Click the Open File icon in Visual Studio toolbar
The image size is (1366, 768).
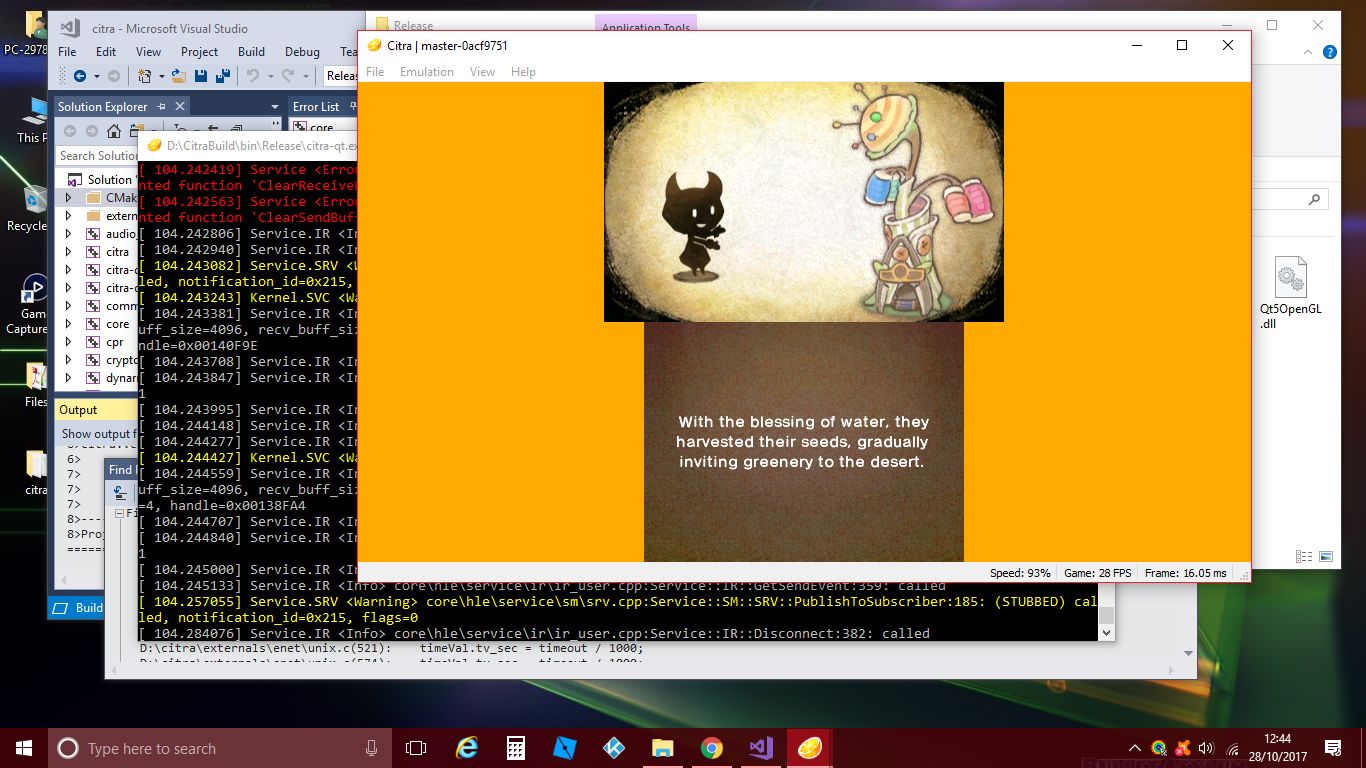179,76
